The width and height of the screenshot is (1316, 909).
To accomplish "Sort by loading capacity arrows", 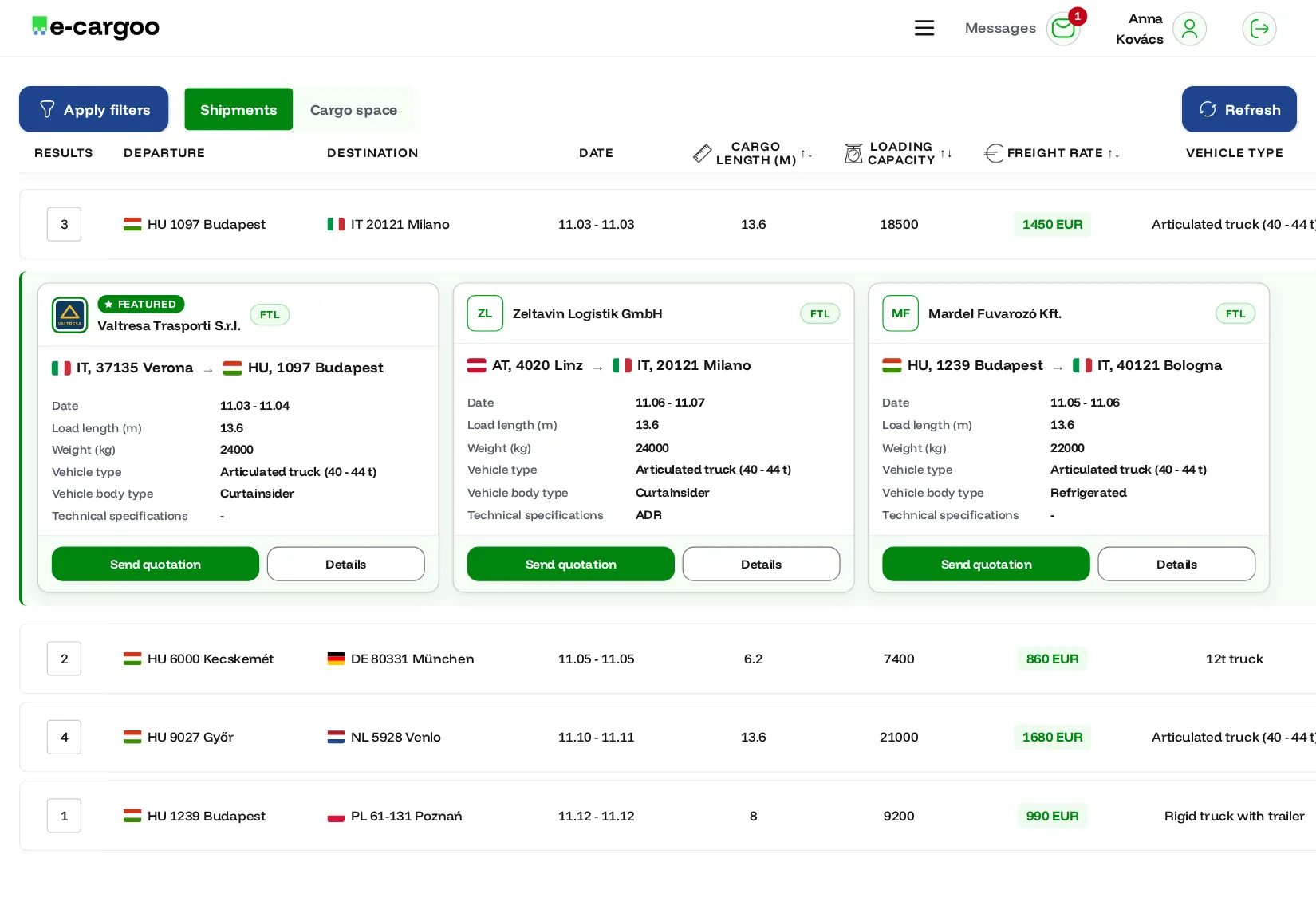I will 946,153.
